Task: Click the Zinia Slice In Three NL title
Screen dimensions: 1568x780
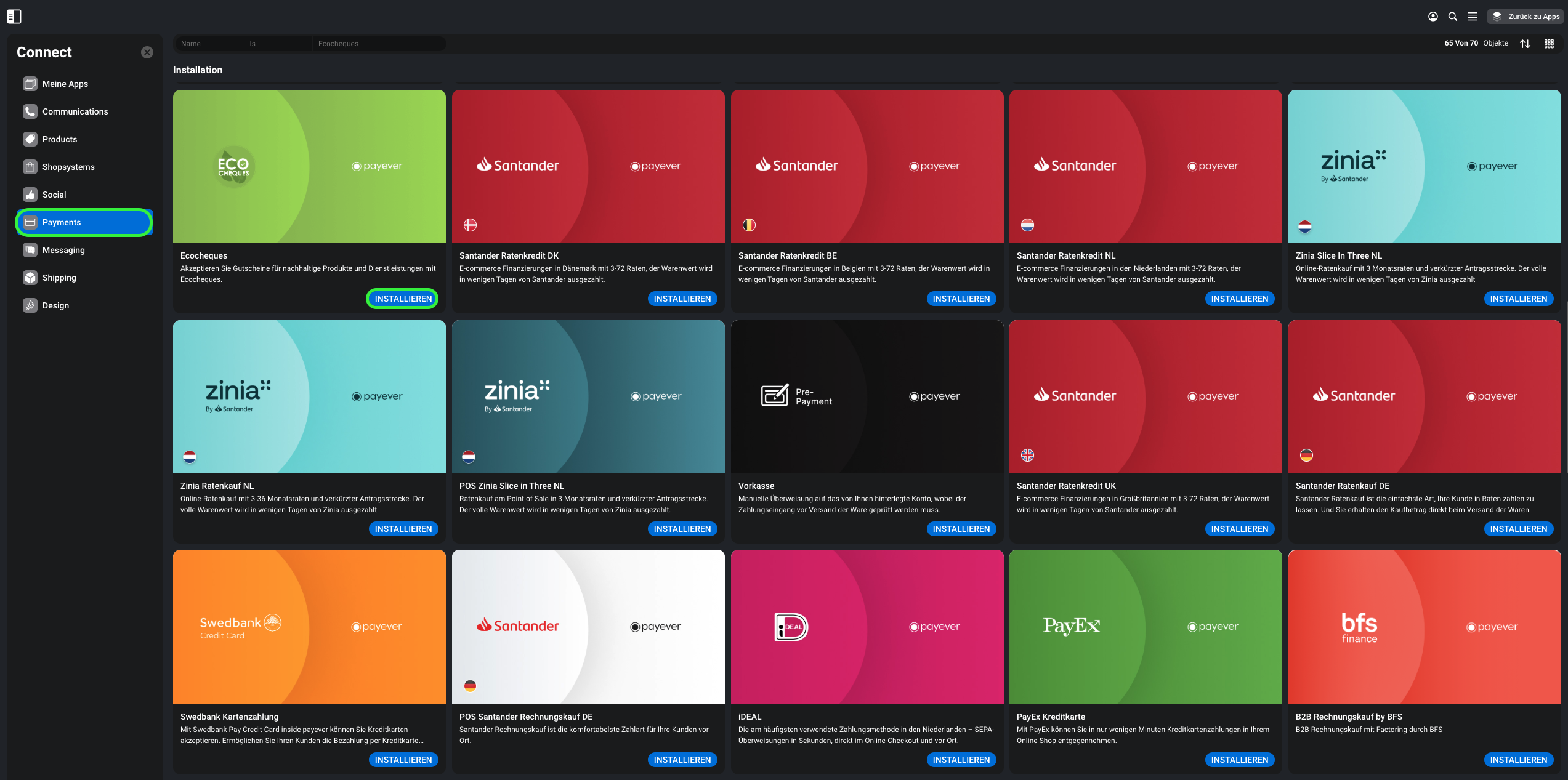Action: click(1339, 255)
